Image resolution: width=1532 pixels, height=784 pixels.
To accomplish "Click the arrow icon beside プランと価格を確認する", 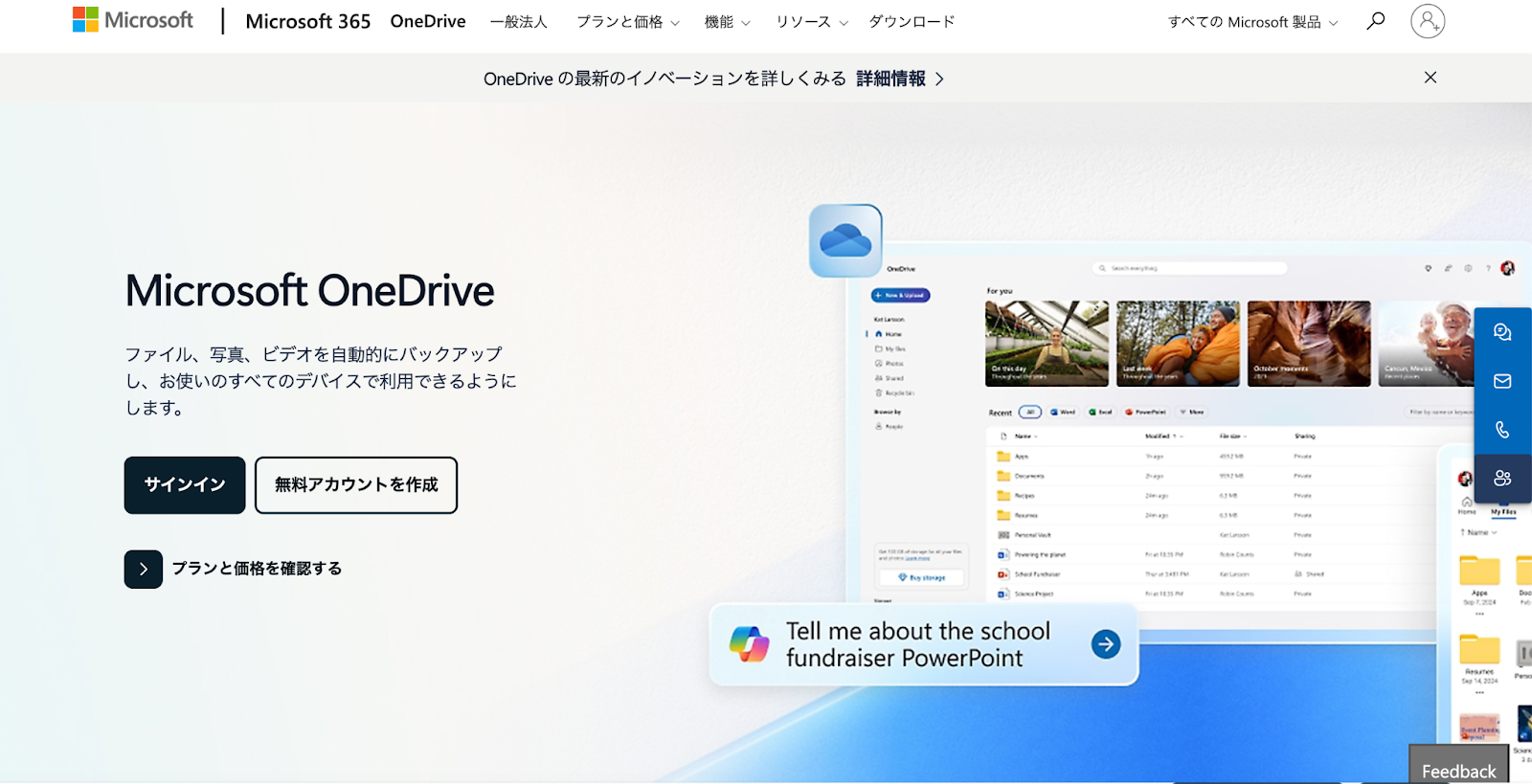I will (x=144, y=569).
